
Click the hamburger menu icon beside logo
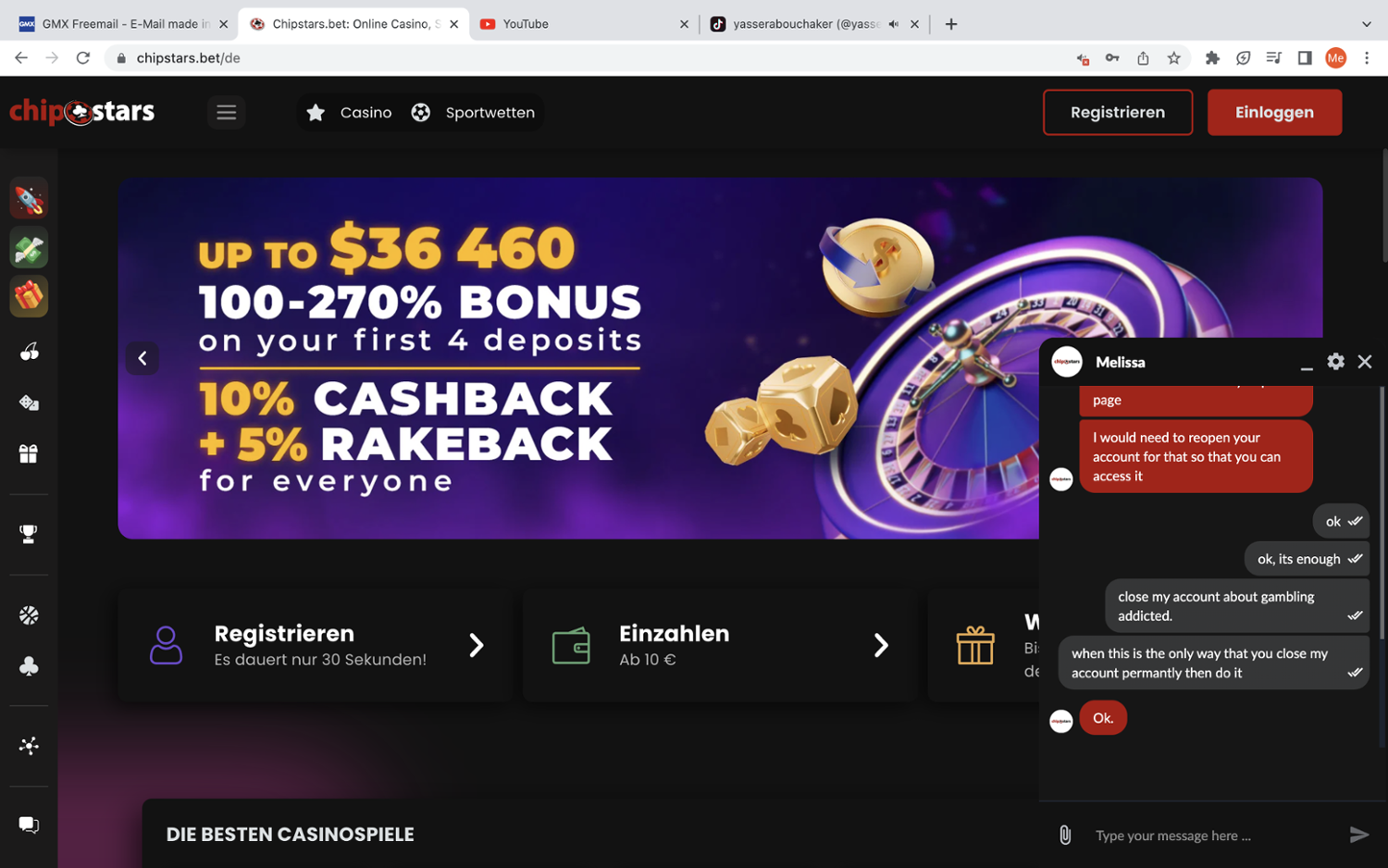click(x=227, y=112)
